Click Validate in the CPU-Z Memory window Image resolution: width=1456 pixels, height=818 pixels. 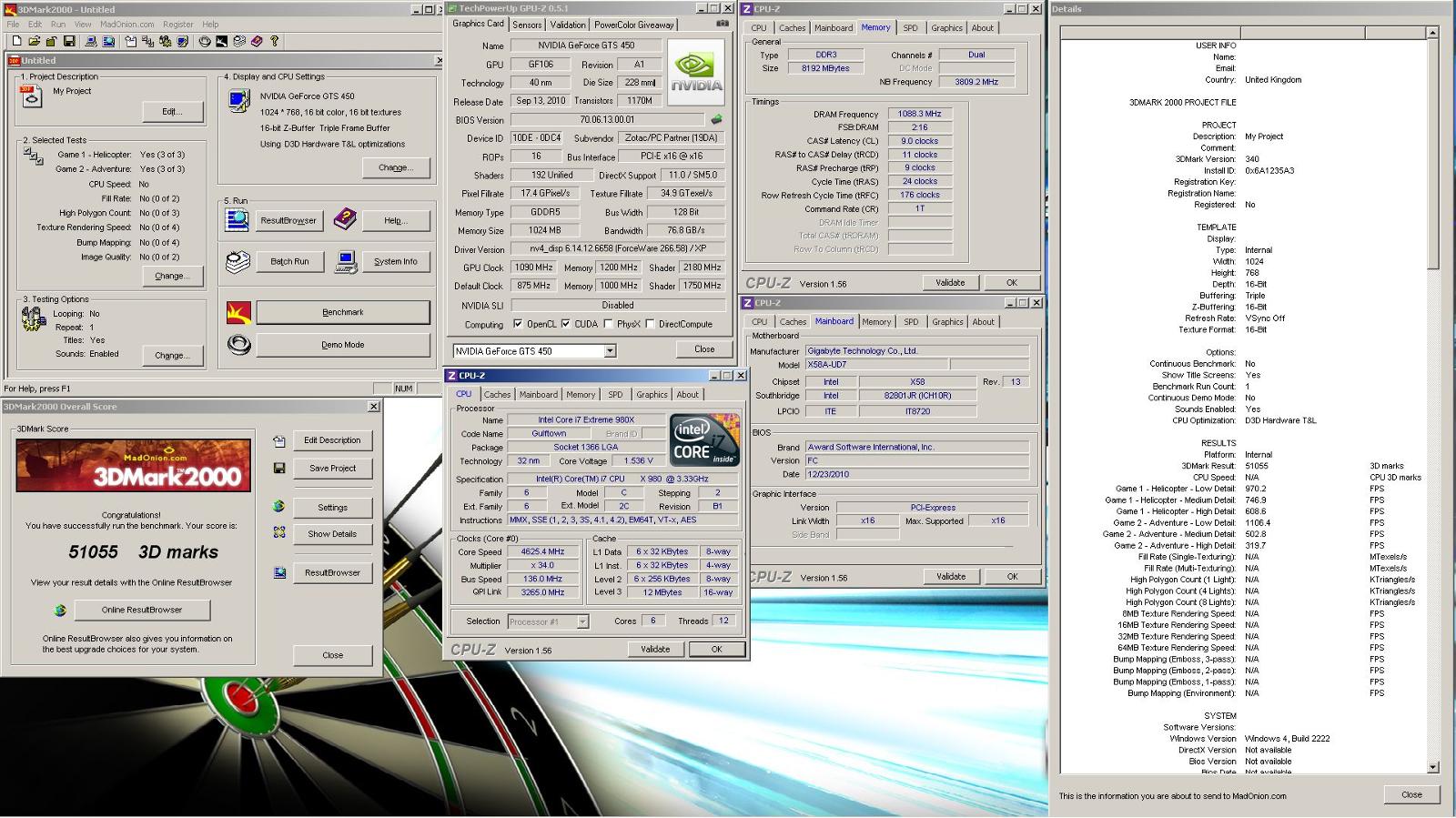[950, 283]
